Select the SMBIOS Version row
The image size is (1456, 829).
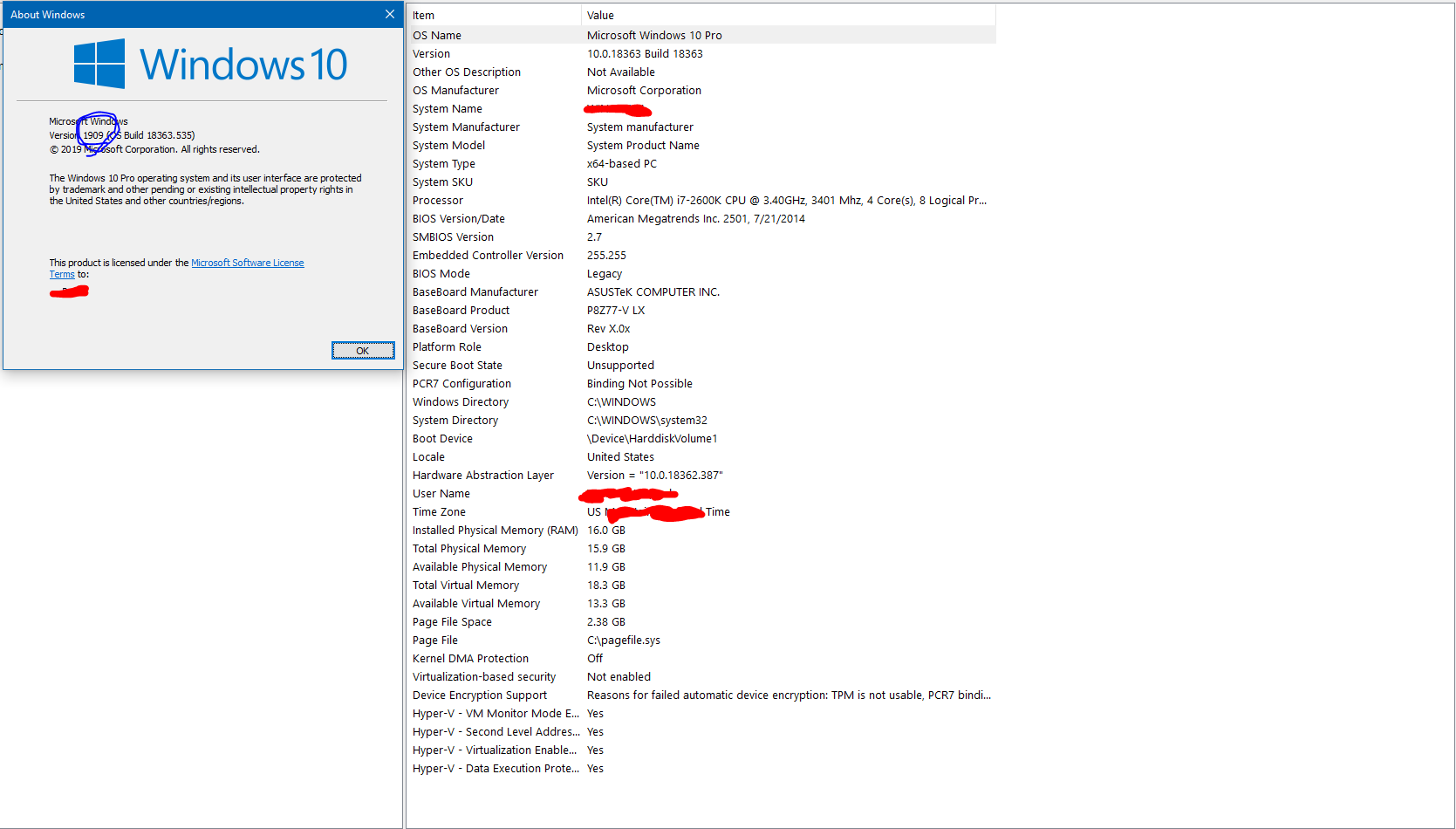point(701,236)
